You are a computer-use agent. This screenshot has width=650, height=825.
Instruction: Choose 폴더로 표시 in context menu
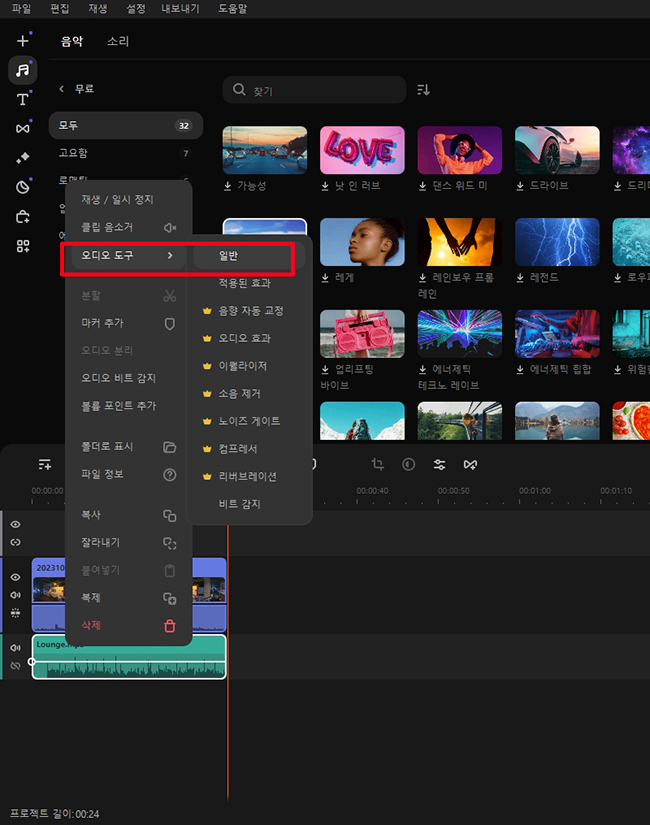click(128, 447)
